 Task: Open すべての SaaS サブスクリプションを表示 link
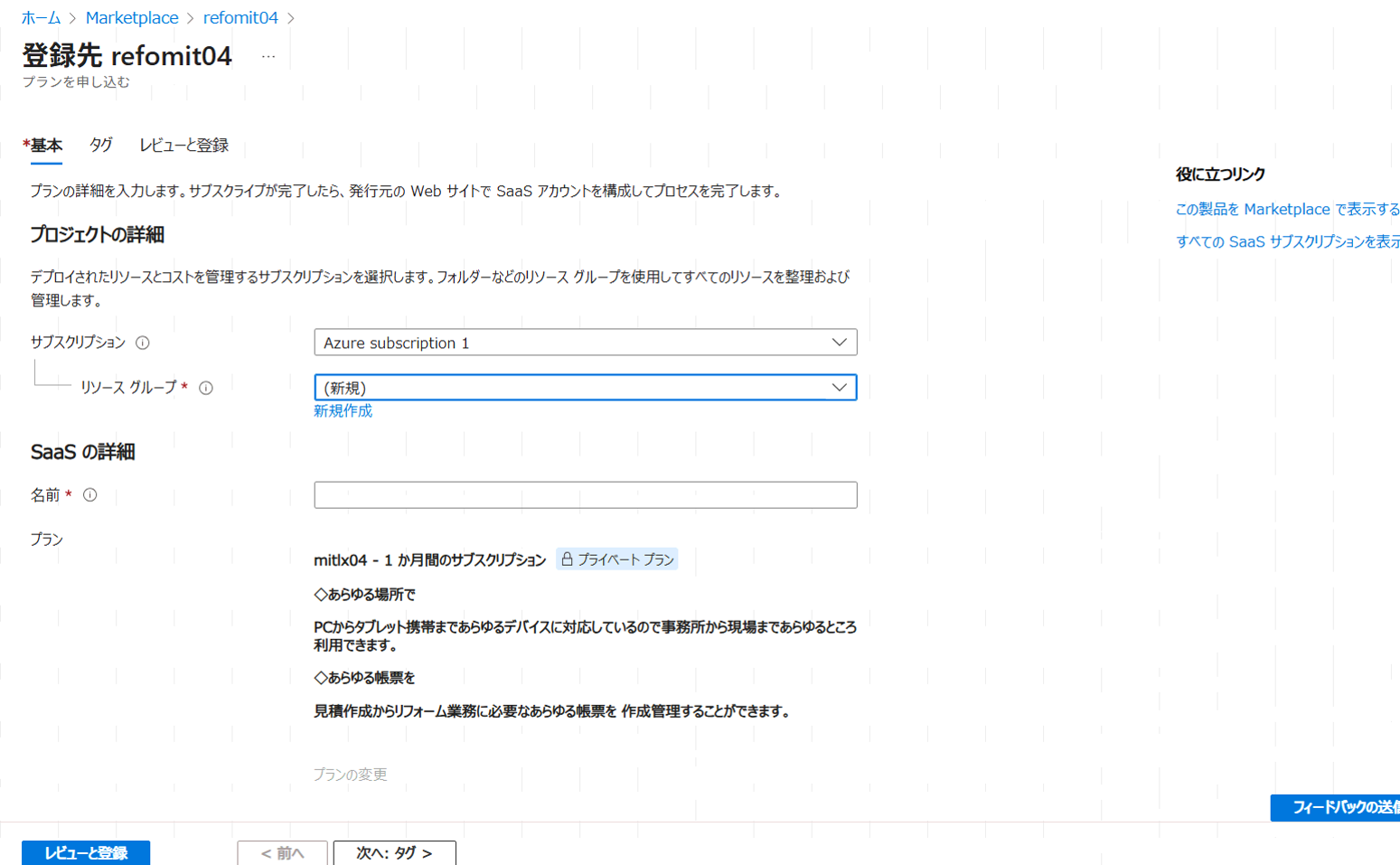[x=1286, y=242]
